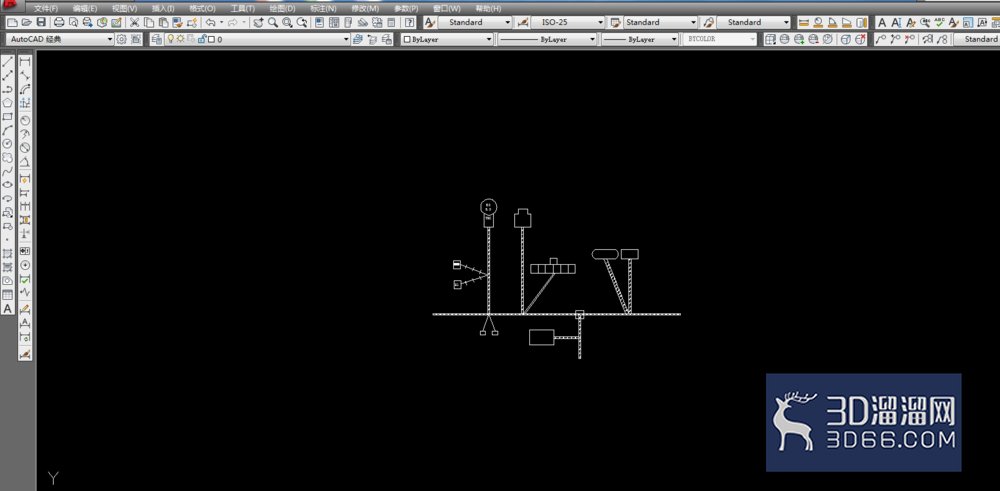Open the text style Standard dropdown
Screen dimensions: 1000x491
point(474,22)
